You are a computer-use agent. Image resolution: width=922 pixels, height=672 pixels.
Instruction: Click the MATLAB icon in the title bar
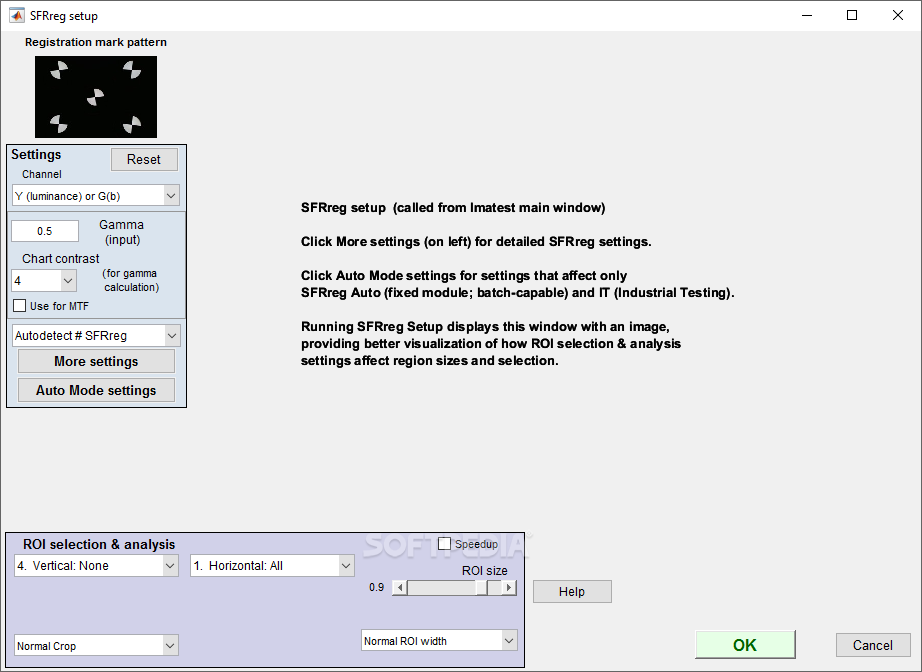(16, 15)
